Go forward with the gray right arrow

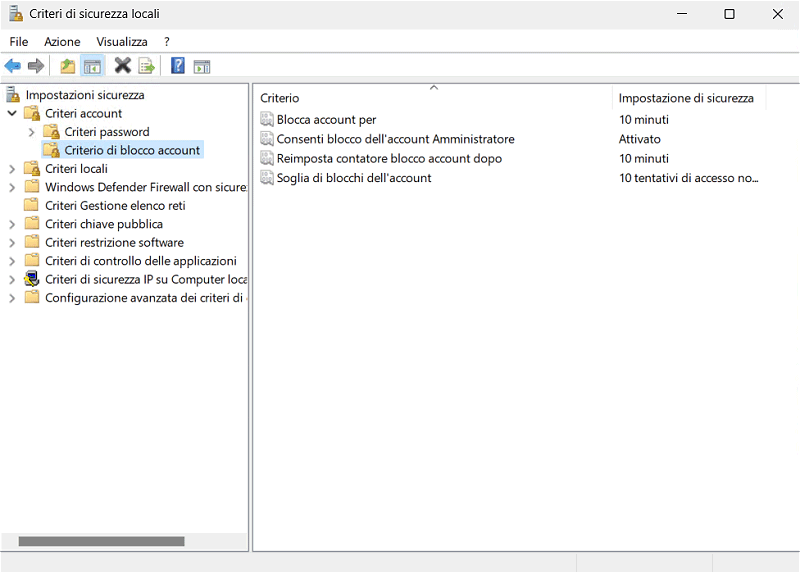point(36,66)
